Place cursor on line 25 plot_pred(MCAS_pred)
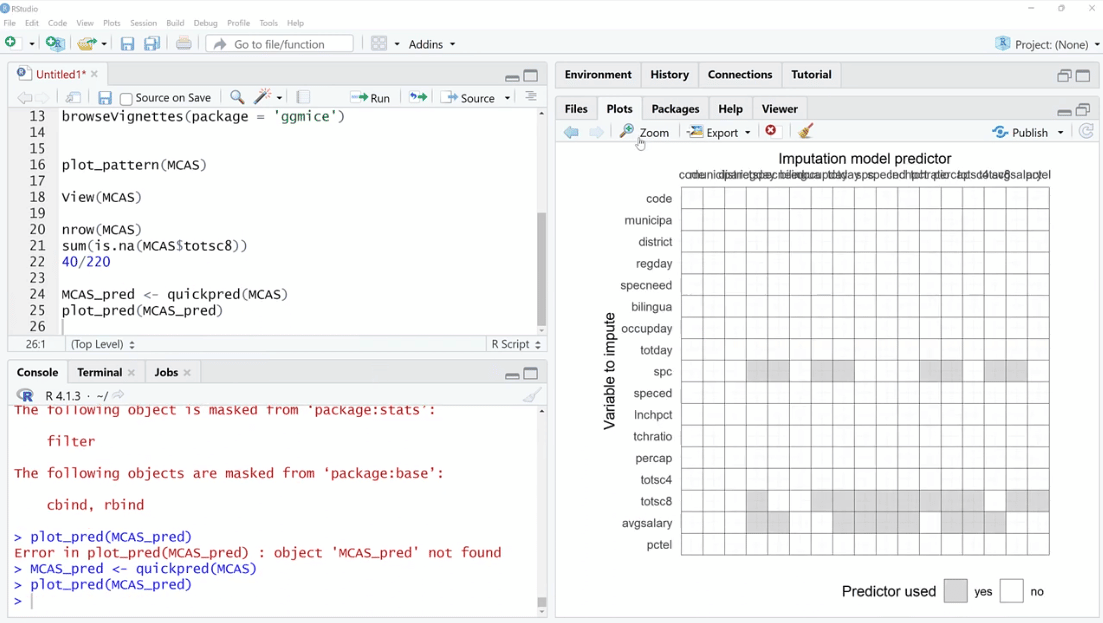Viewport: 1103px width, 623px height. click(x=142, y=310)
